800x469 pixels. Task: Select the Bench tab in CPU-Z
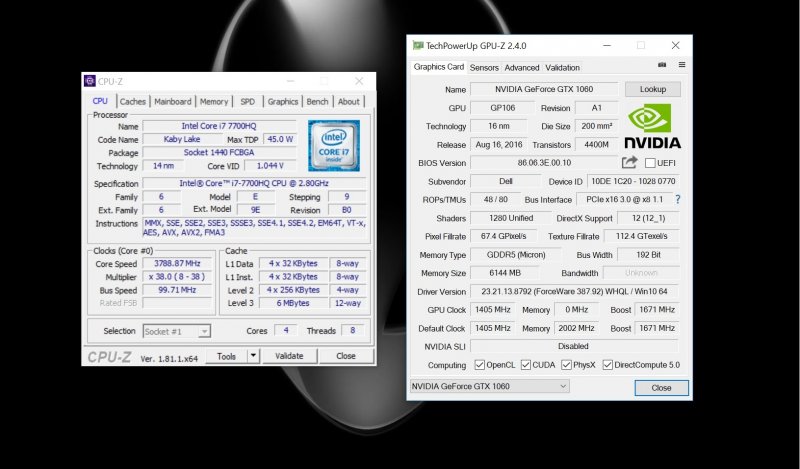coord(317,102)
